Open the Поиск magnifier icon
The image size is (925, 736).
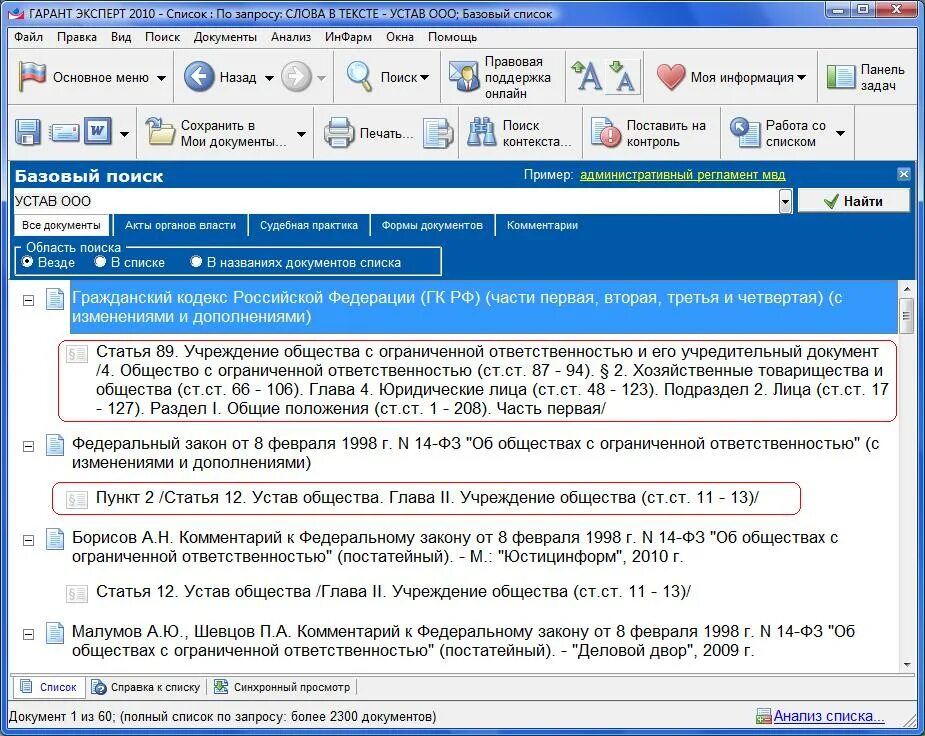tap(359, 77)
